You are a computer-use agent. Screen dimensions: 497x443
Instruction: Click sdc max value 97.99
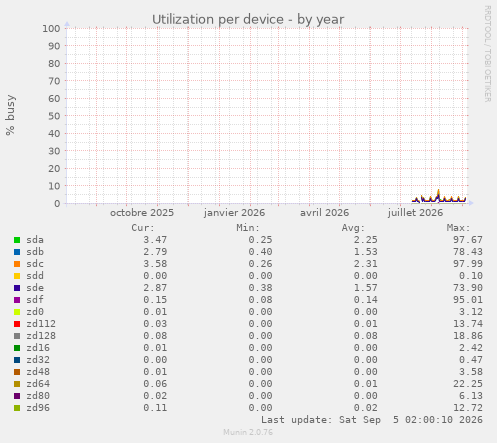point(468,264)
